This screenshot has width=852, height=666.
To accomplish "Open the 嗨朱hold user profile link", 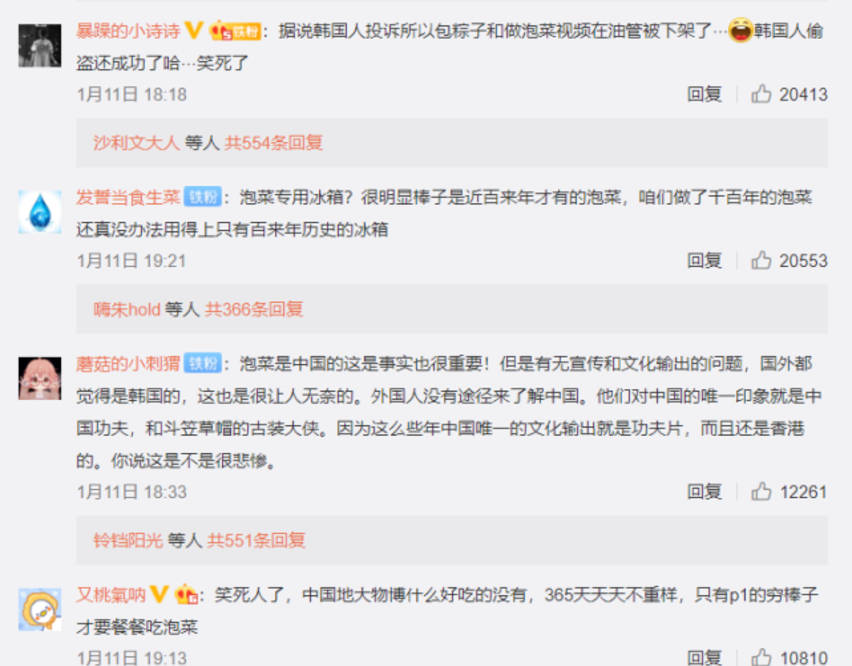I will [x=127, y=309].
